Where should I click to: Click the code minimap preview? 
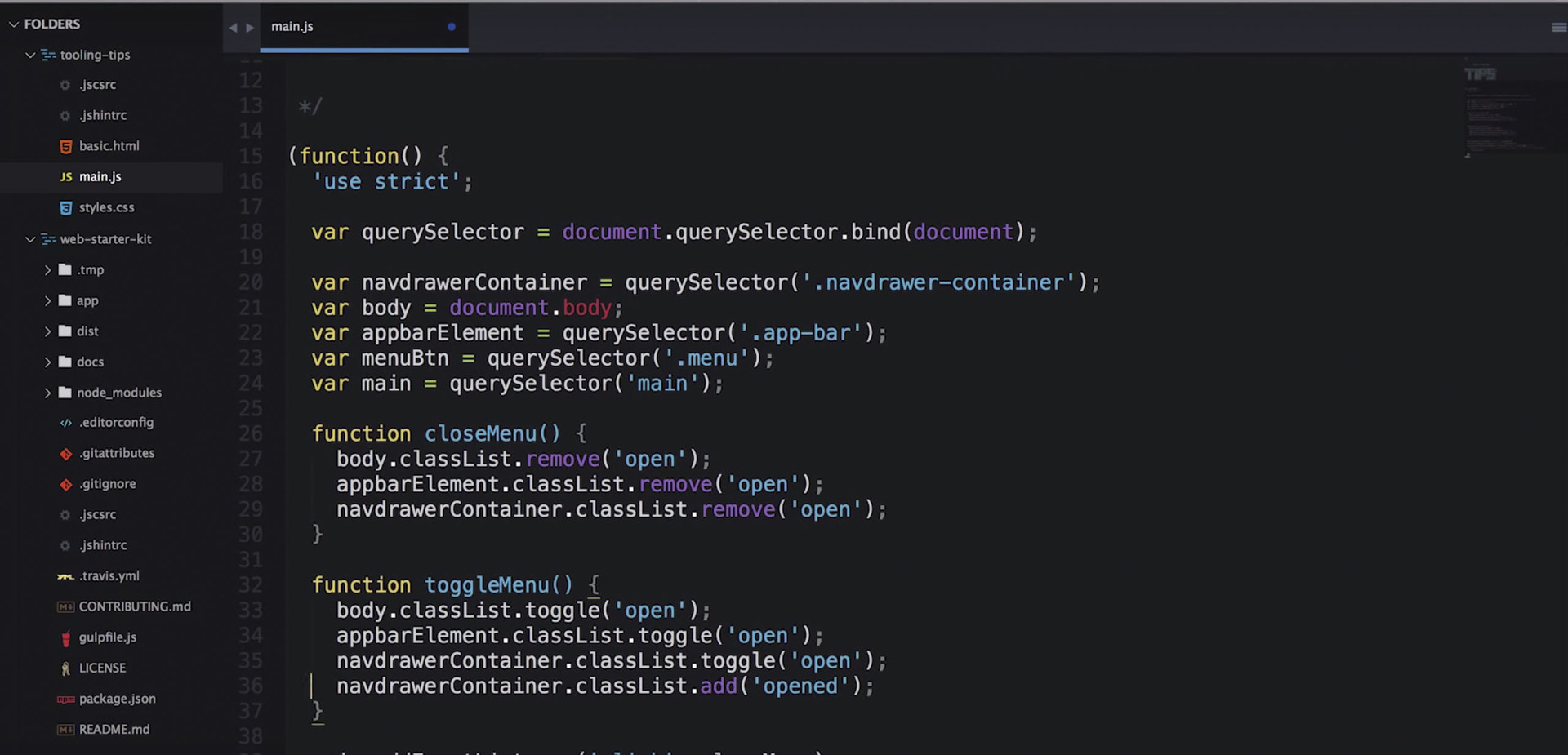[x=1503, y=108]
